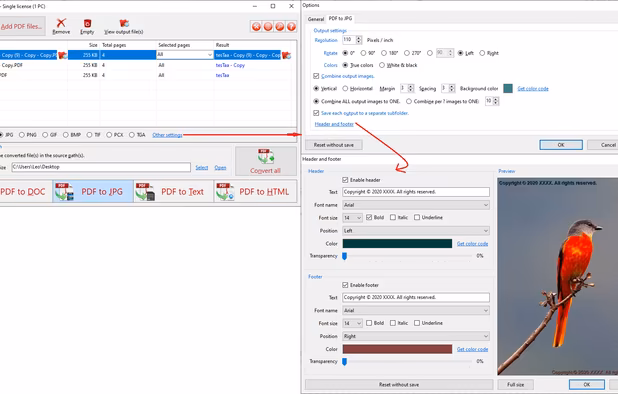Choose the BMP output format
This screenshot has height=394, width=618.
(x=65, y=135)
